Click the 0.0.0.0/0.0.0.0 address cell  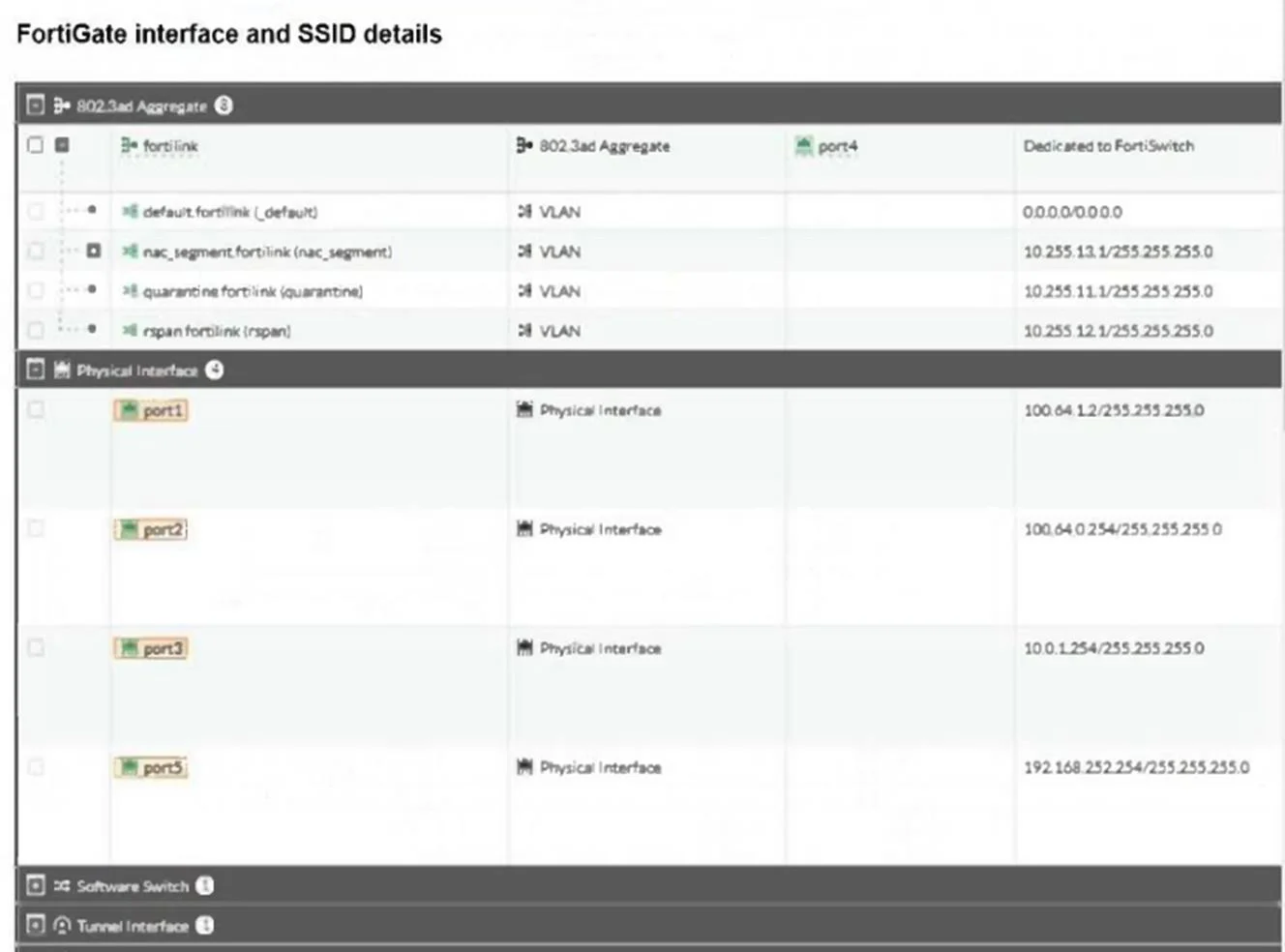[x=1072, y=212]
